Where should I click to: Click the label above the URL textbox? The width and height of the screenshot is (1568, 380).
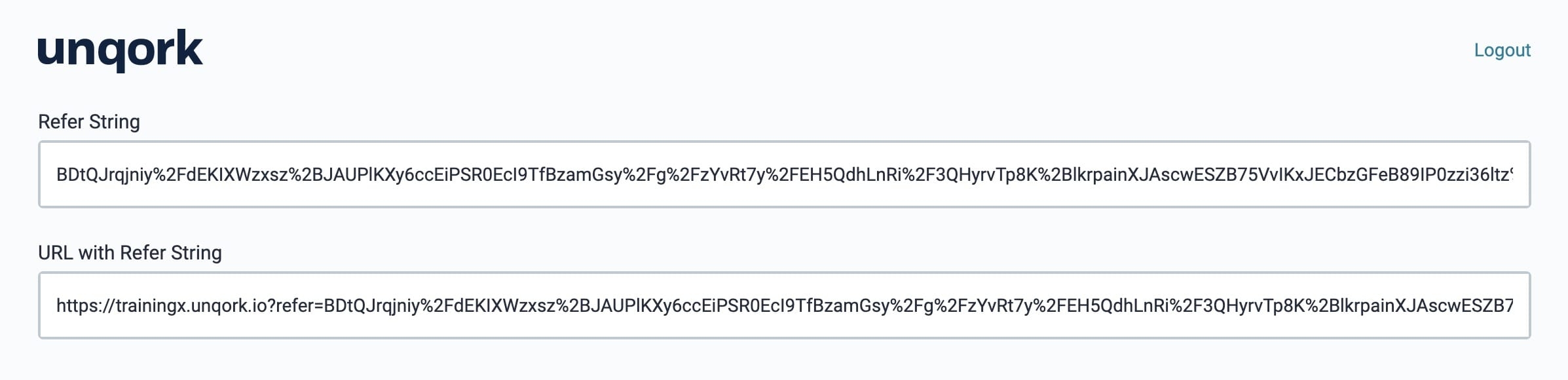pos(130,253)
